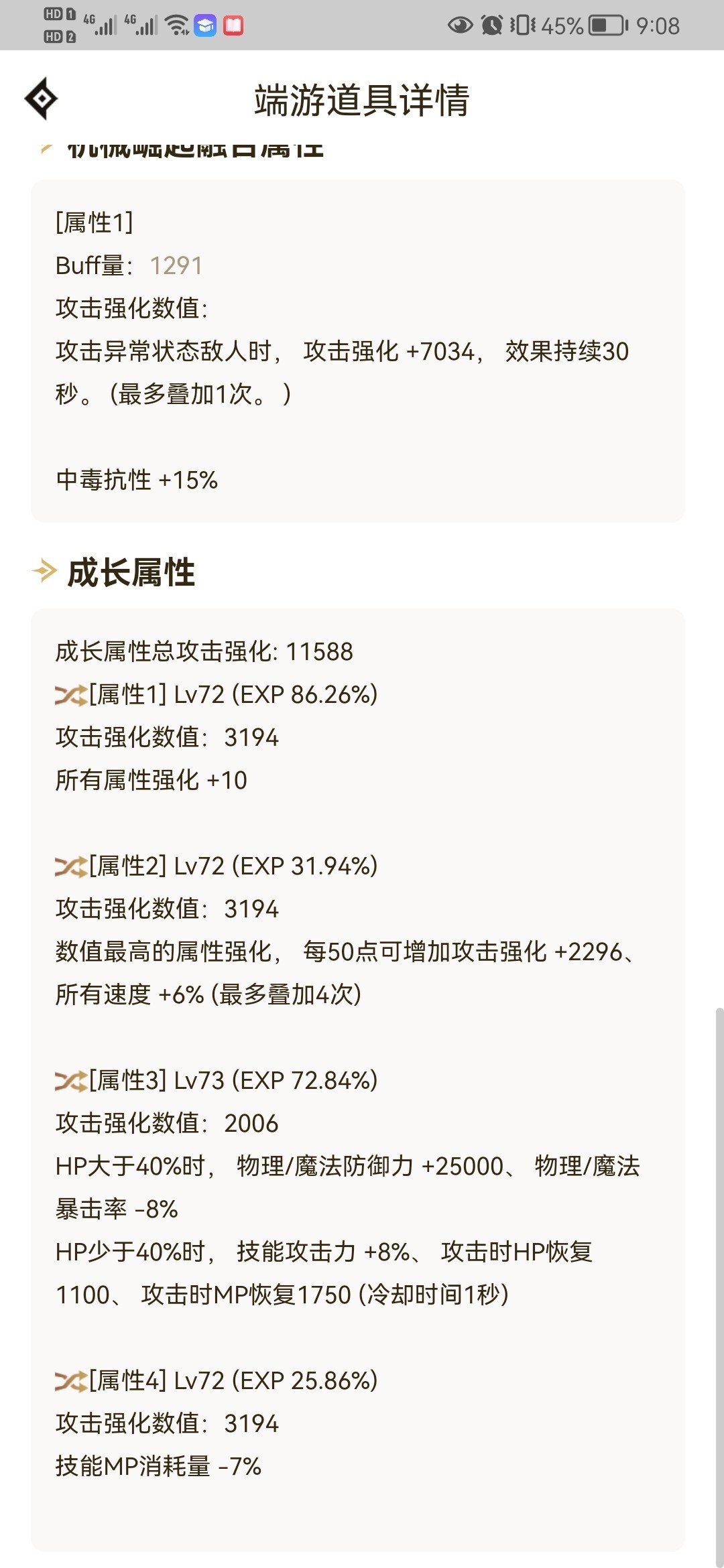Tap the eye comfort icon in status bar
This screenshot has height=1568, width=724.
[x=460, y=25]
